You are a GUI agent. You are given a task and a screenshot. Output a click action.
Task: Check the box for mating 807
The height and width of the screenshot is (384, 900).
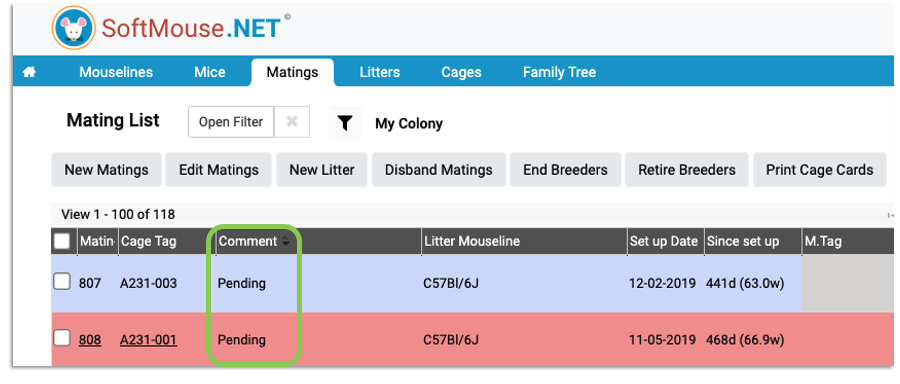click(x=62, y=282)
